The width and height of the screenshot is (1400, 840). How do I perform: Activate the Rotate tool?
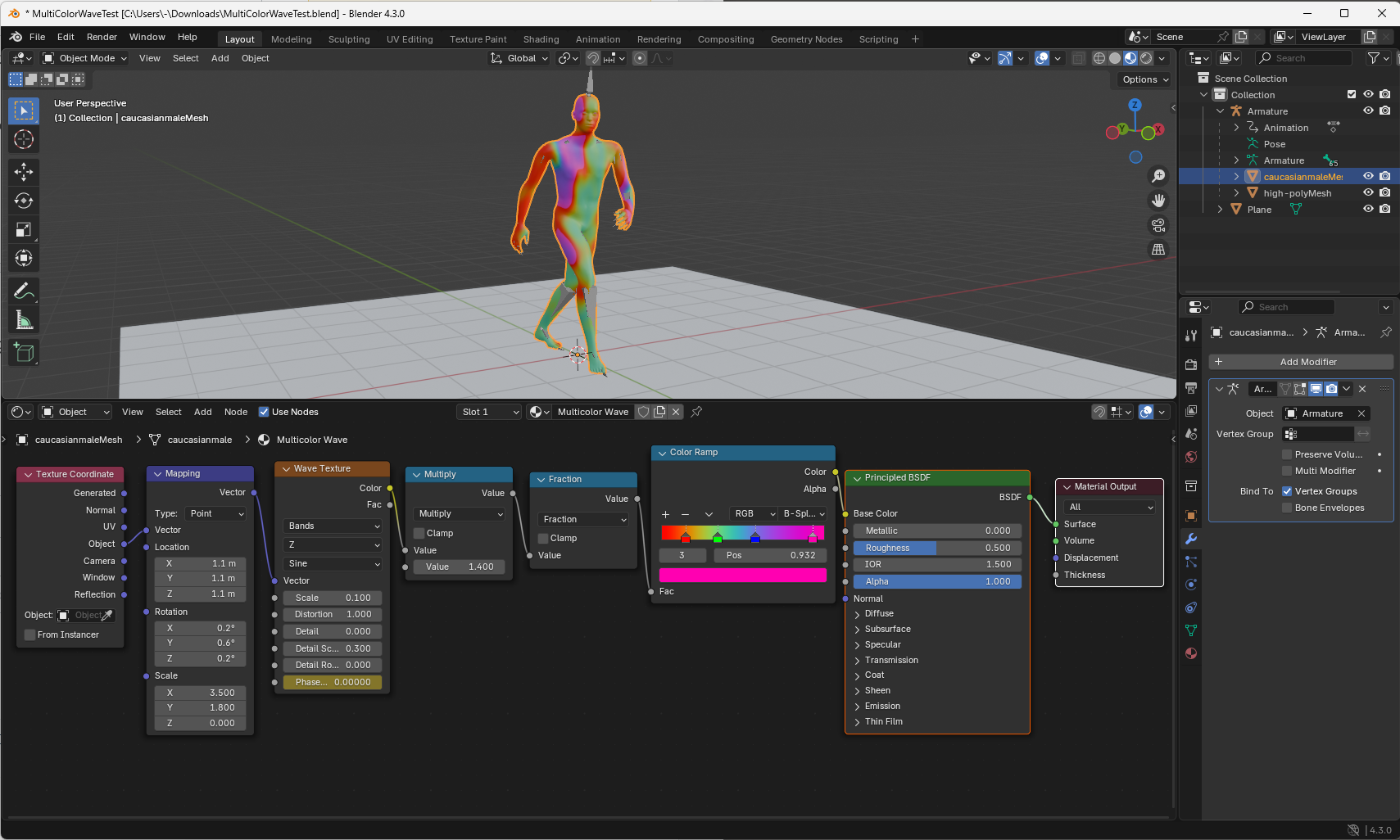tap(24, 201)
